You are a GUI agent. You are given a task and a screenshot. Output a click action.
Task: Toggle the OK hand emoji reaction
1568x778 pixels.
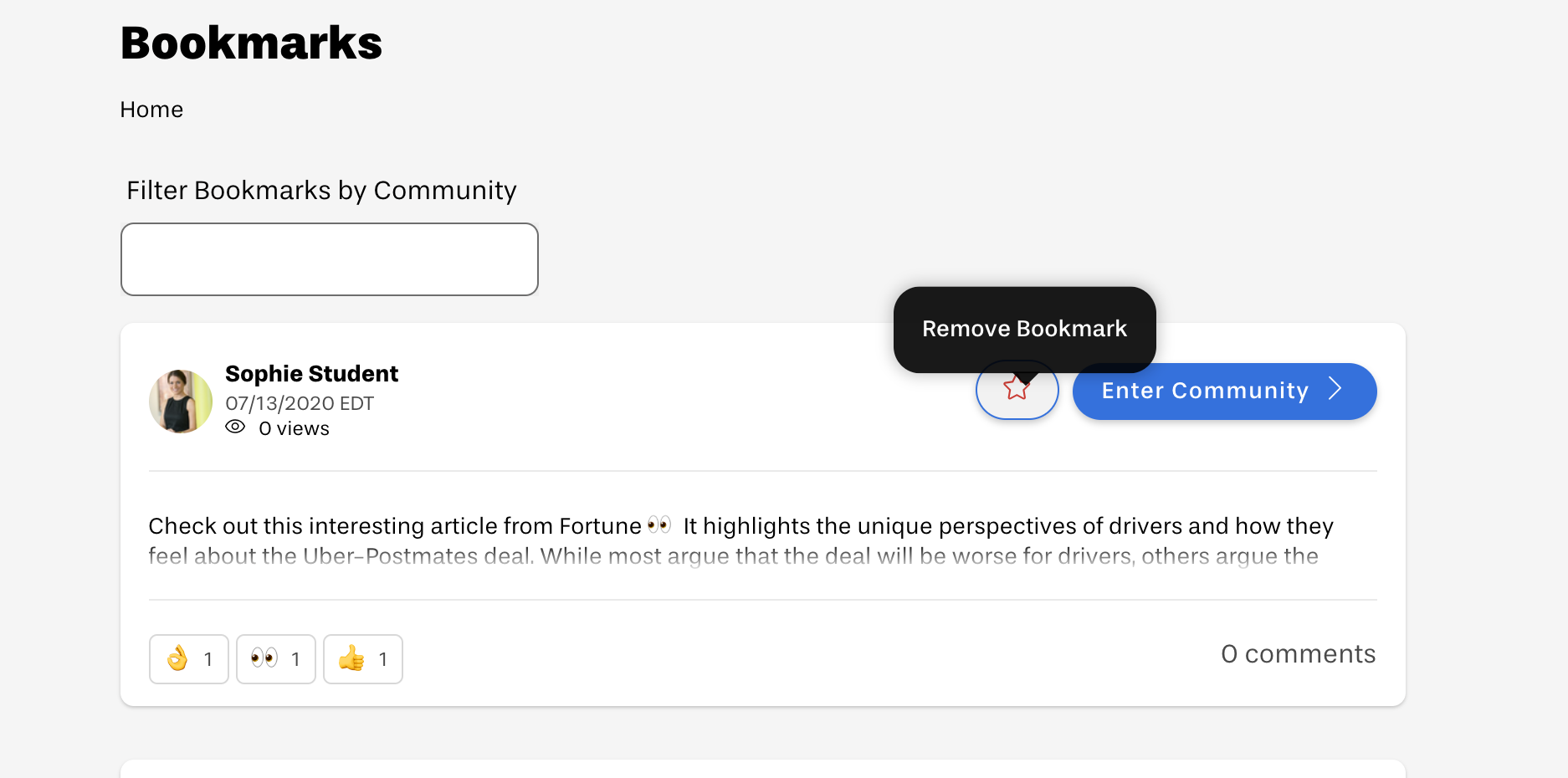pyautogui.click(x=189, y=659)
